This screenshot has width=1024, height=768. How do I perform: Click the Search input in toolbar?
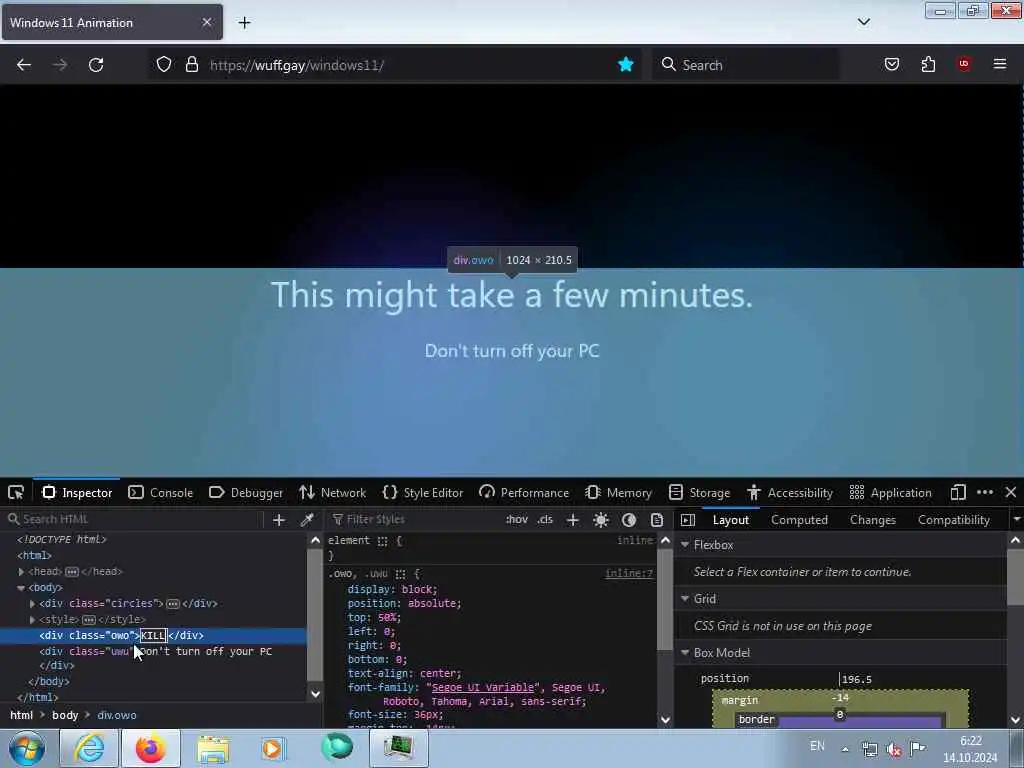pyautogui.click(x=746, y=65)
